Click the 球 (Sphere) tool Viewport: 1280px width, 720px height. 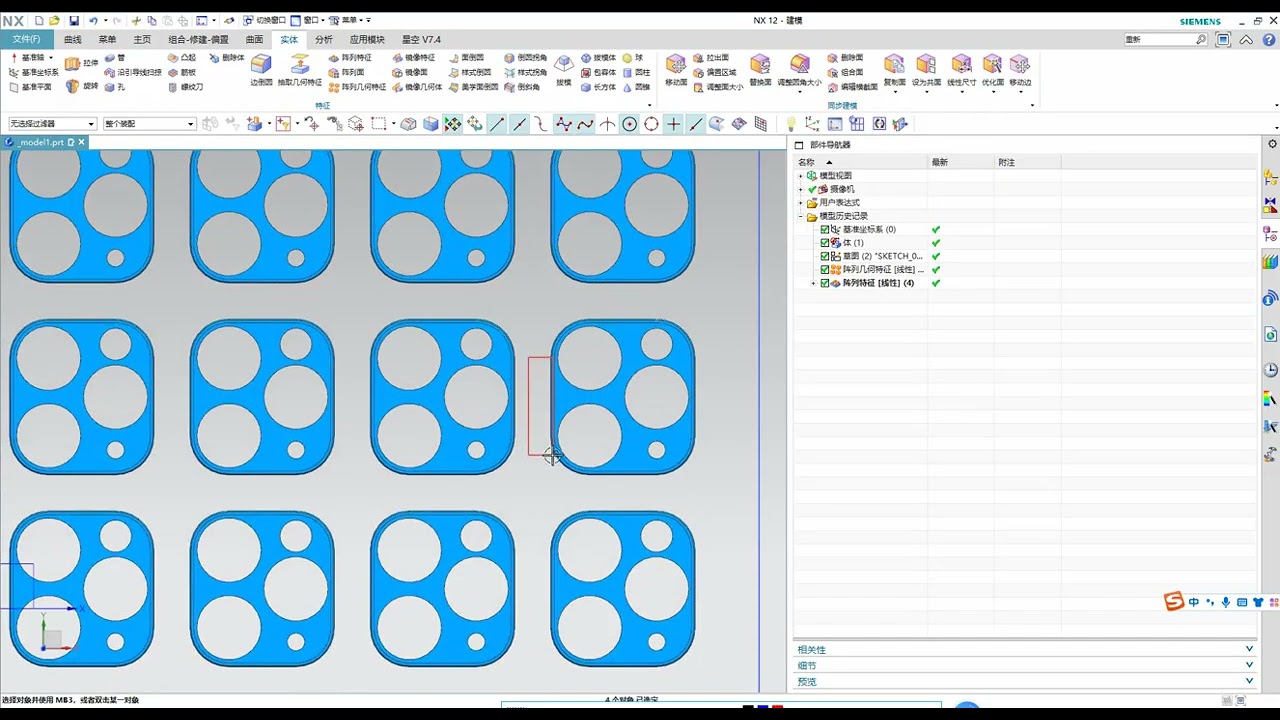coord(633,58)
